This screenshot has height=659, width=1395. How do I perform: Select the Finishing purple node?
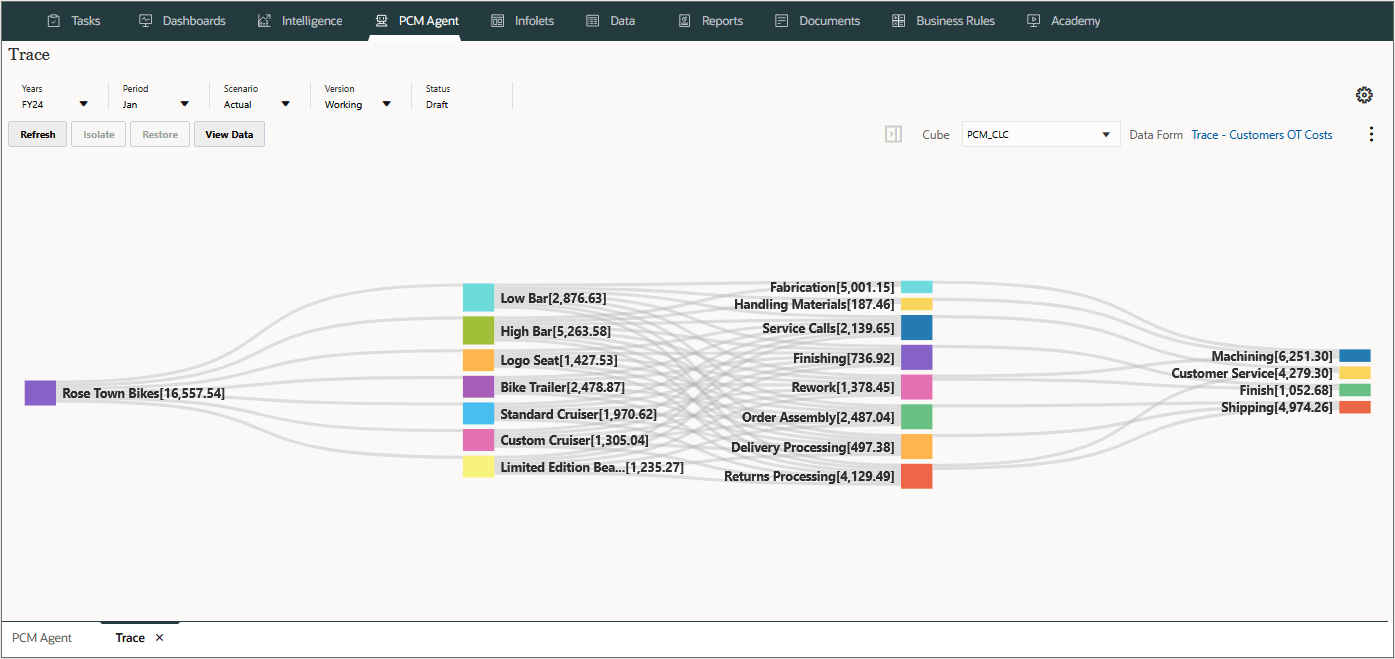916,358
